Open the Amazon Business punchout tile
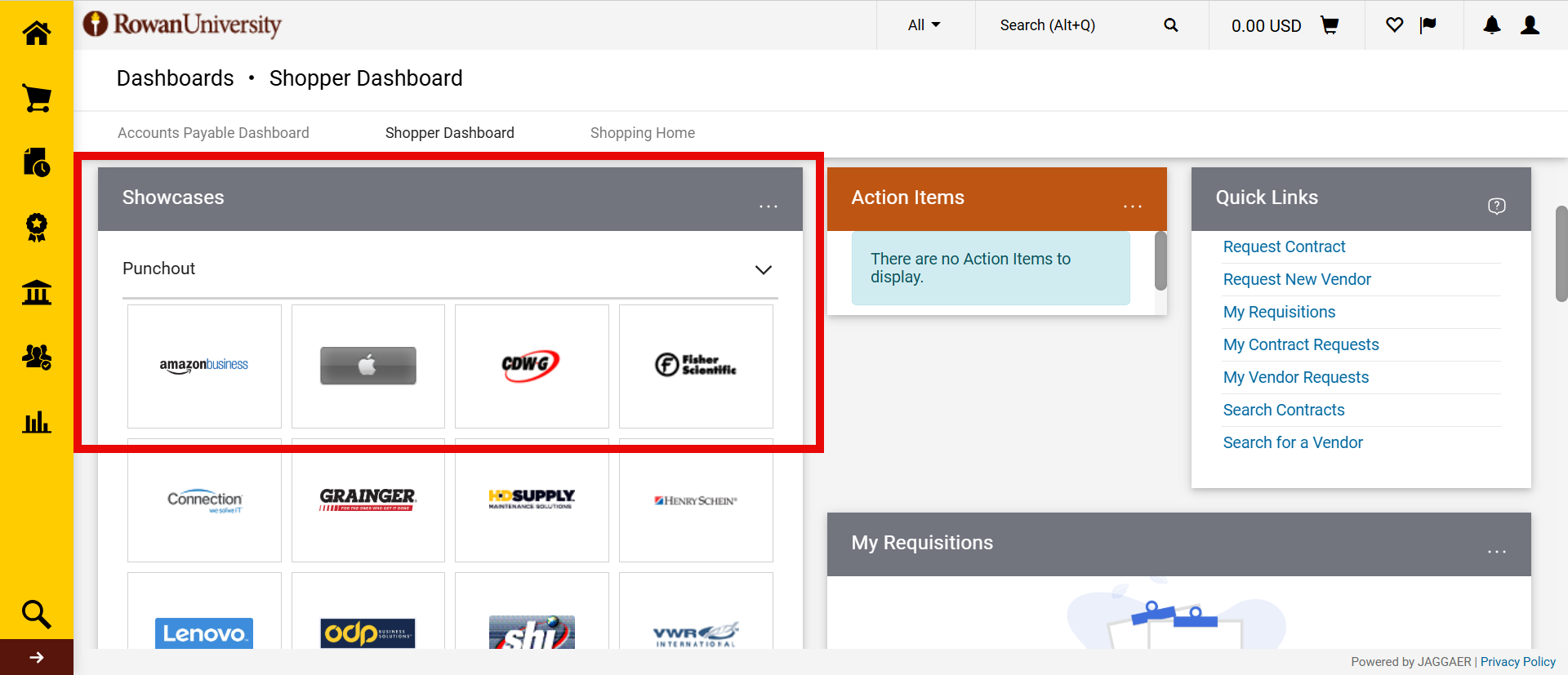The width and height of the screenshot is (1568, 675). pos(204,366)
